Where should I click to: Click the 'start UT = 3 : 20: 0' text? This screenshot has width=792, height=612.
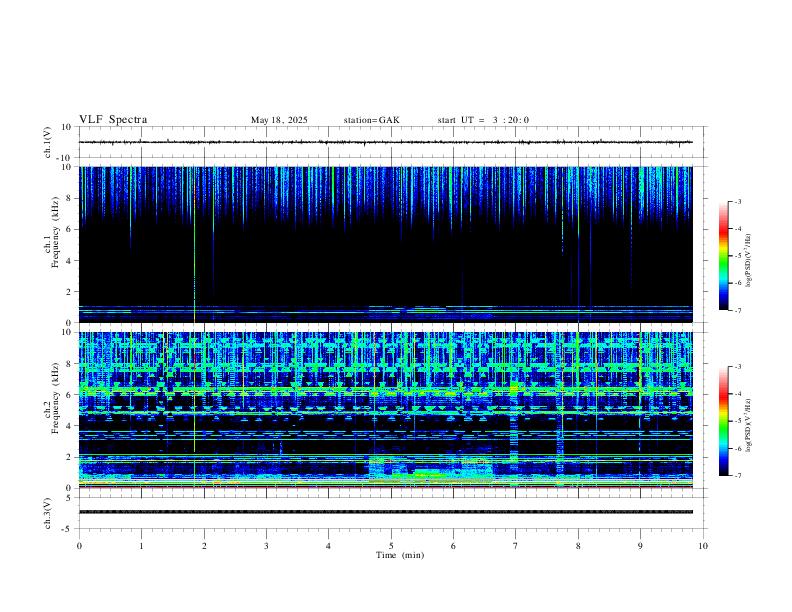483,120
